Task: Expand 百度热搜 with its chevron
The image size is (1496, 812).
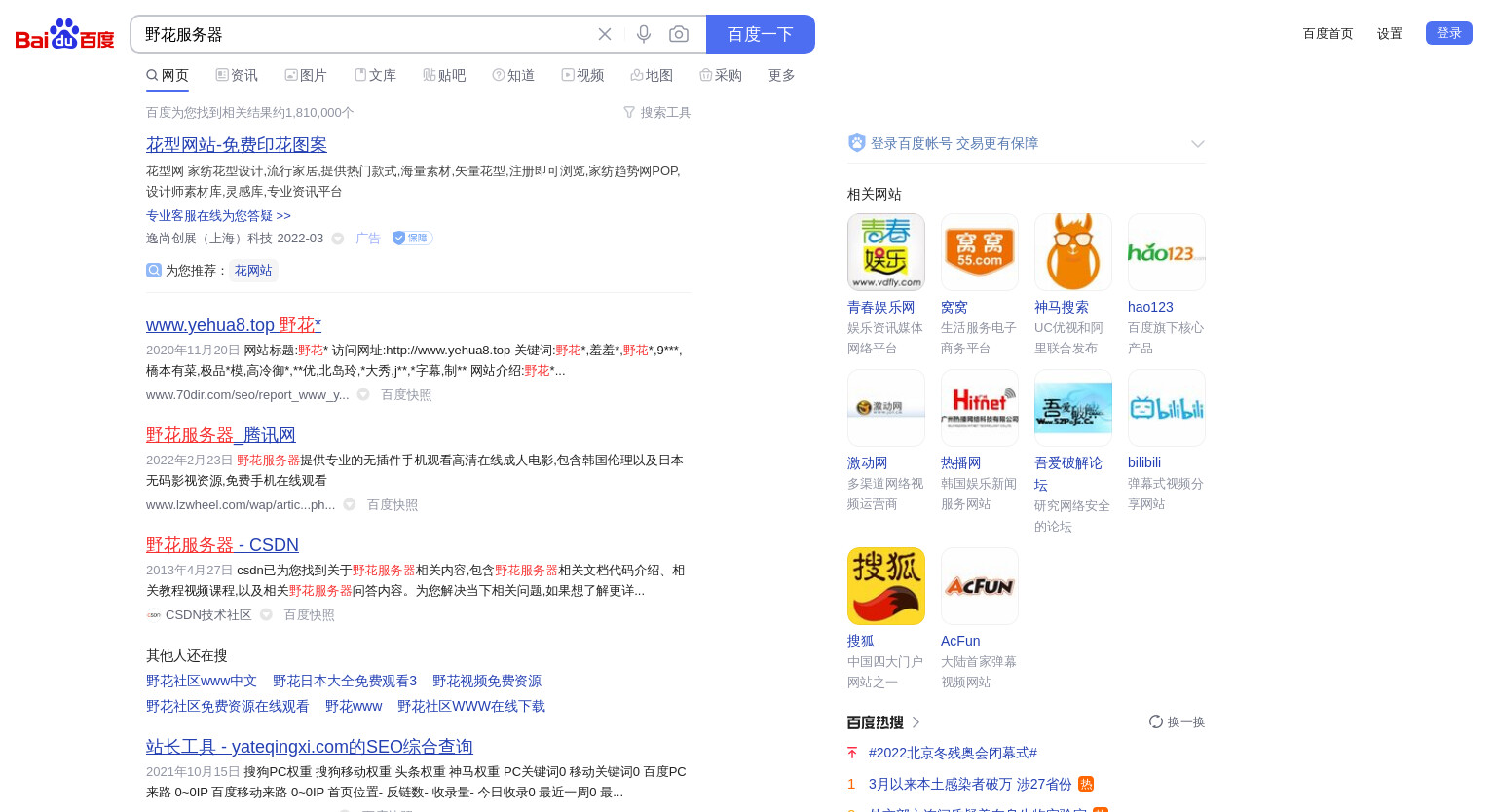Action: coord(916,722)
